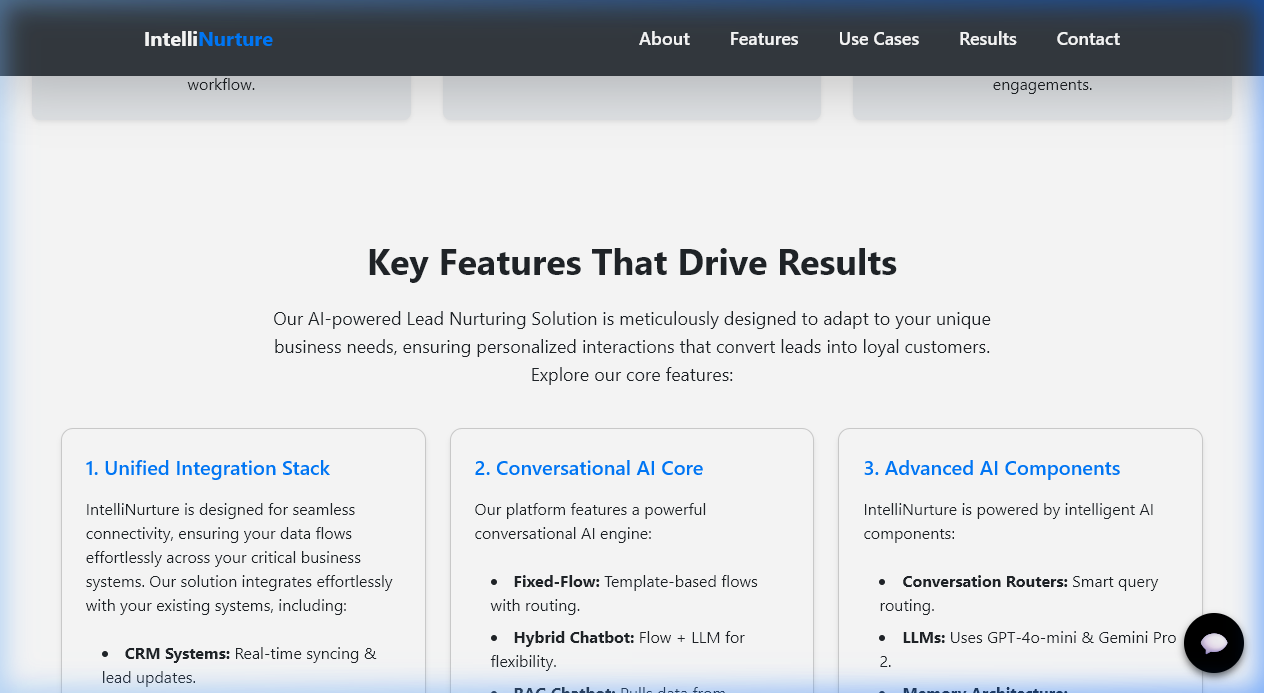
Task: Select the LLMs bullet item
Action: (1028, 650)
